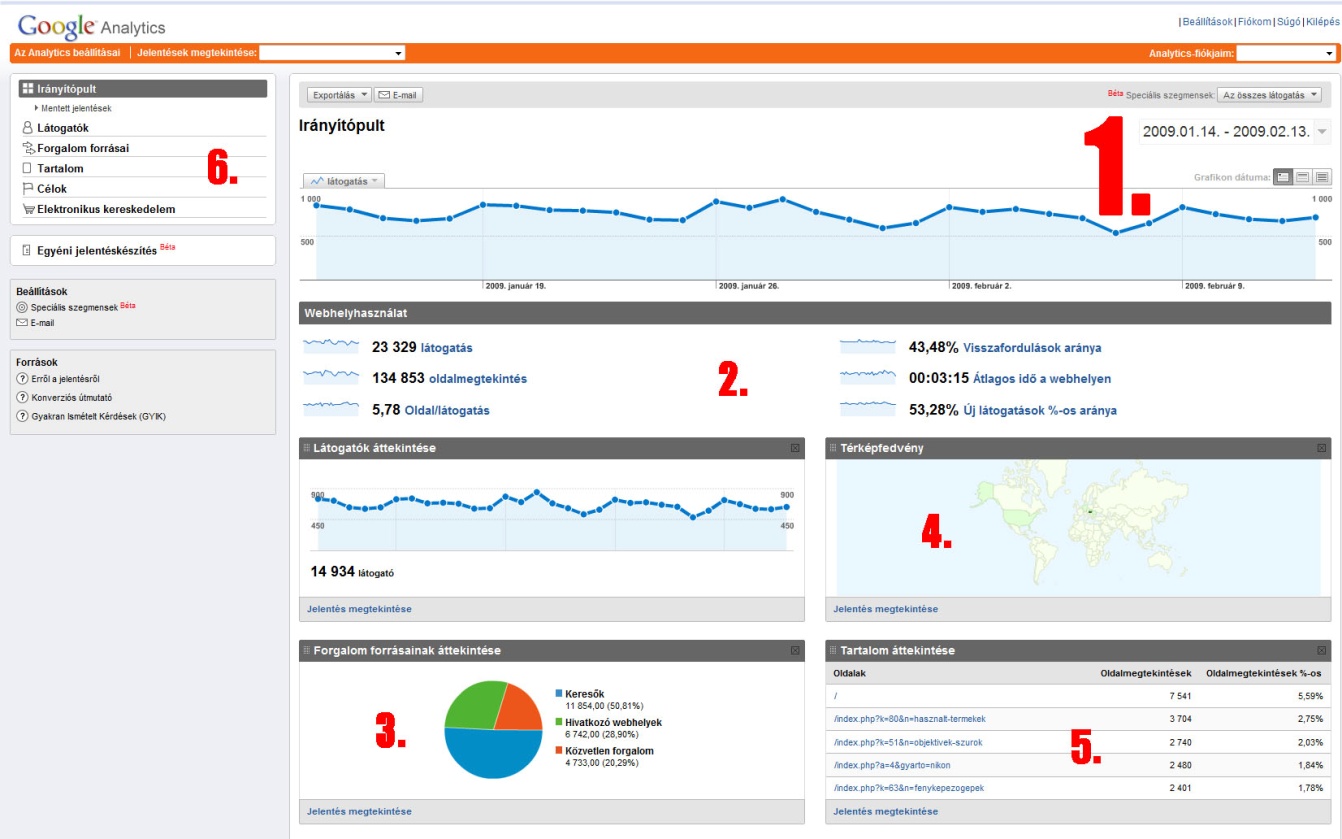This screenshot has height=839, width=1342.
Task: Click the blue Keresők legend swatch
Action: click(x=558, y=693)
